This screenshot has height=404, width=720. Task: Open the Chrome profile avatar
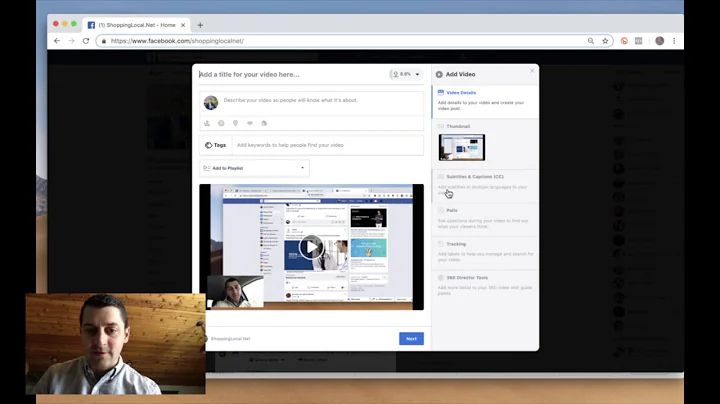pos(659,41)
